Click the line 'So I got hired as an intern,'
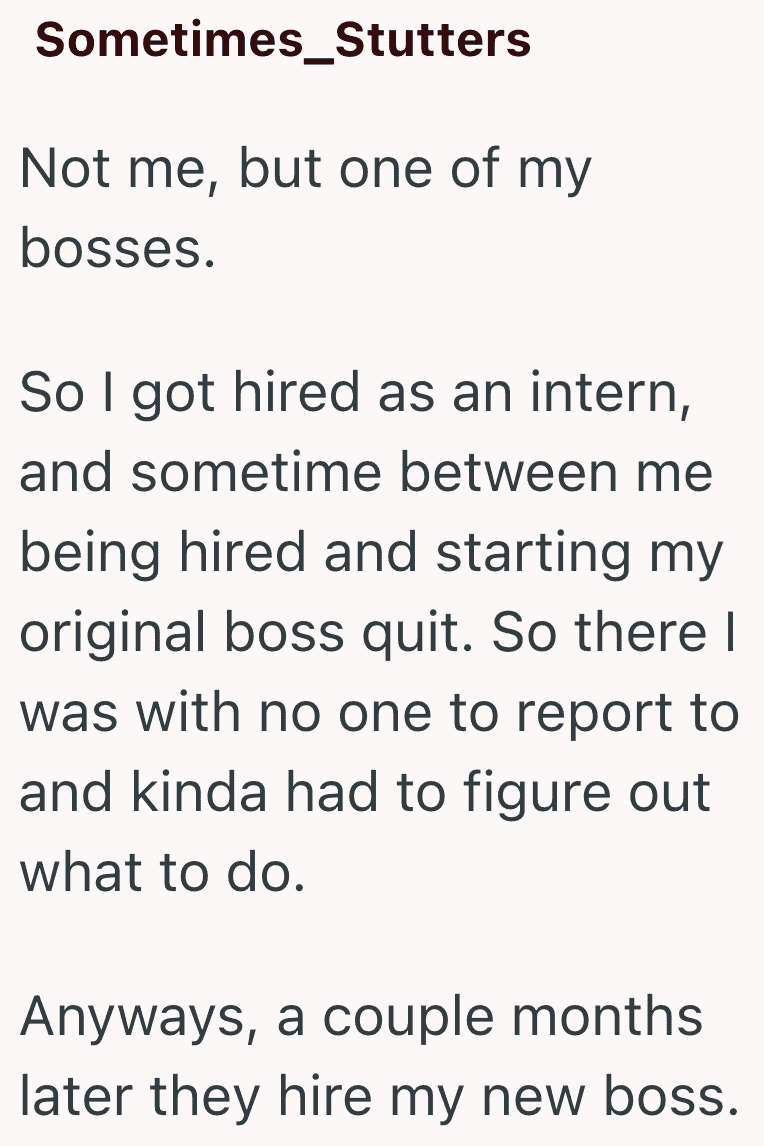Image resolution: width=764 pixels, height=1146 pixels. point(355,395)
